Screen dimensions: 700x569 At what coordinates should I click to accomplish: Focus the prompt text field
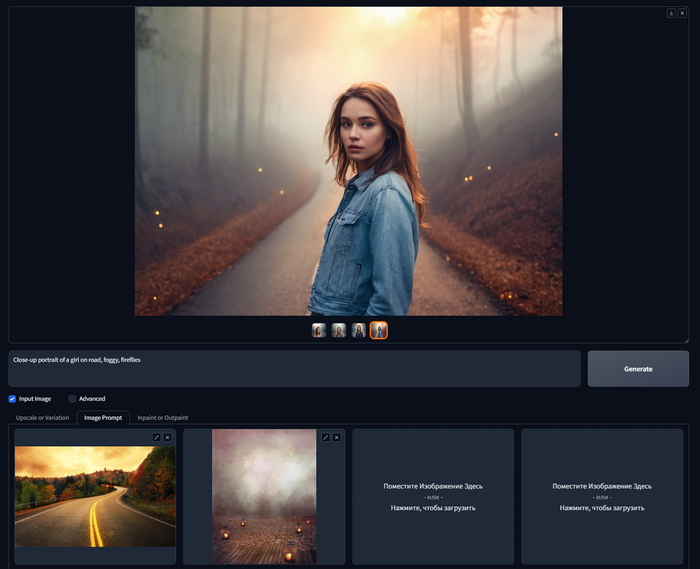click(x=294, y=369)
